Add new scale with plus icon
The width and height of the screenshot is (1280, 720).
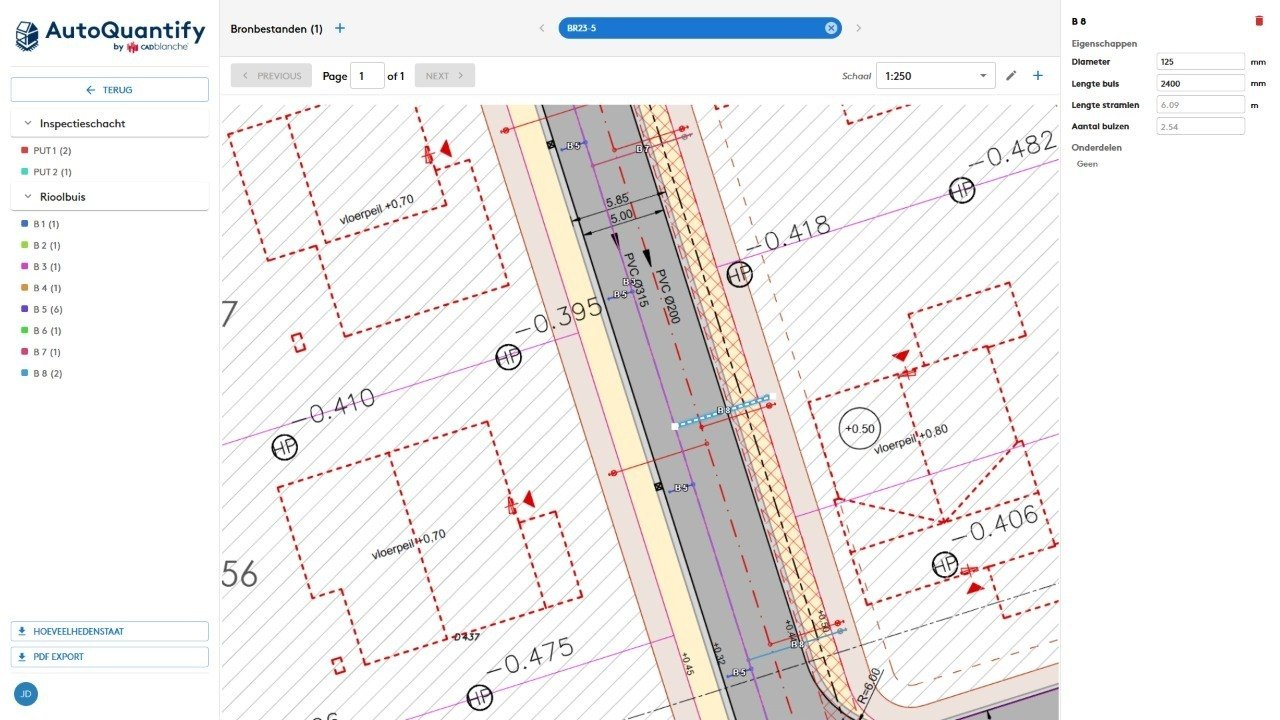1038,76
